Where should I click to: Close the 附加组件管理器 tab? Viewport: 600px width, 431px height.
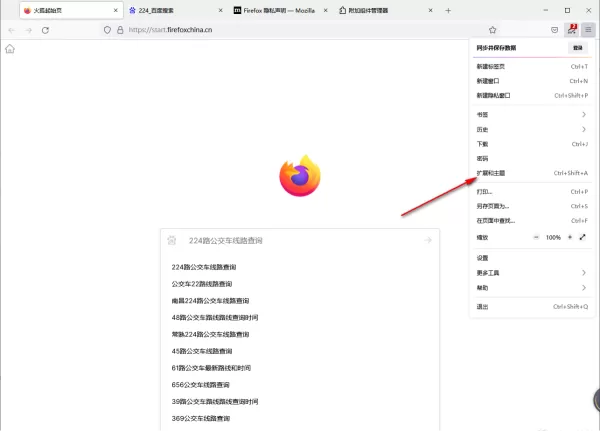(430, 10)
